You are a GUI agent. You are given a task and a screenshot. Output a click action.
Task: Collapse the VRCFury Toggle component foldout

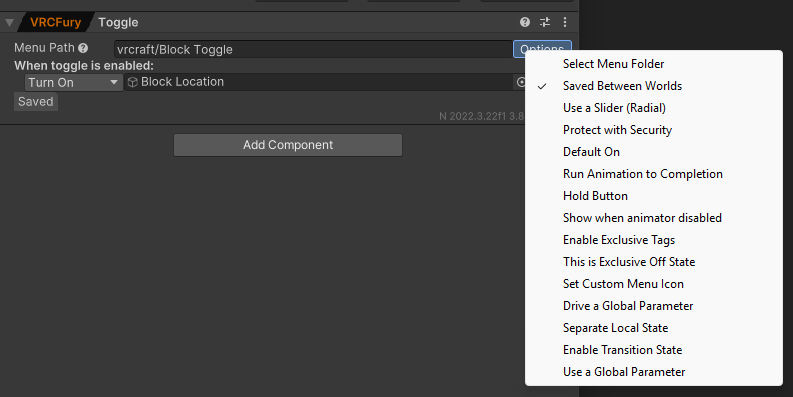point(9,22)
